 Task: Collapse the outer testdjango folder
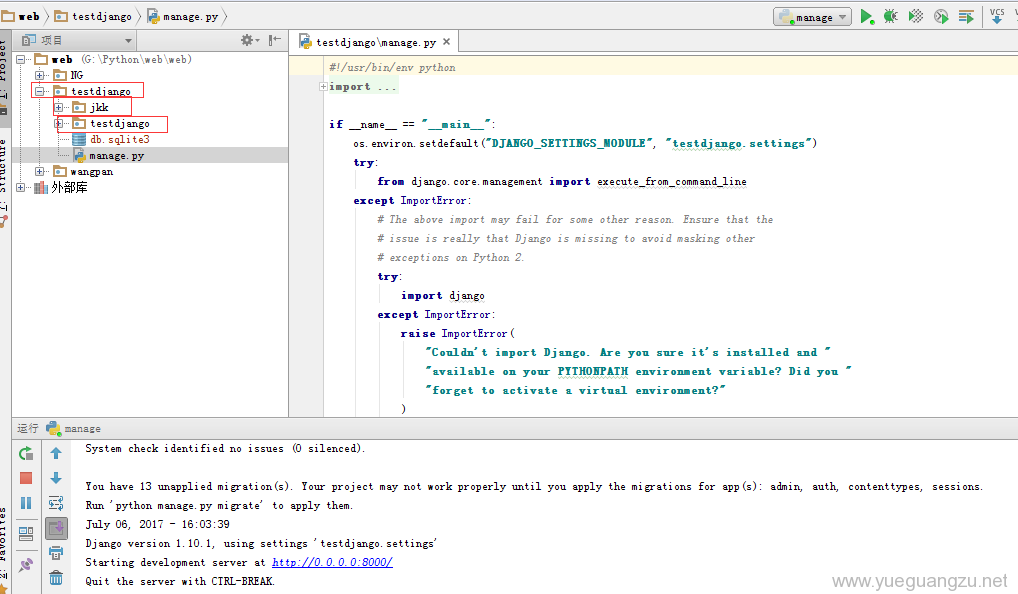click(40, 92)
